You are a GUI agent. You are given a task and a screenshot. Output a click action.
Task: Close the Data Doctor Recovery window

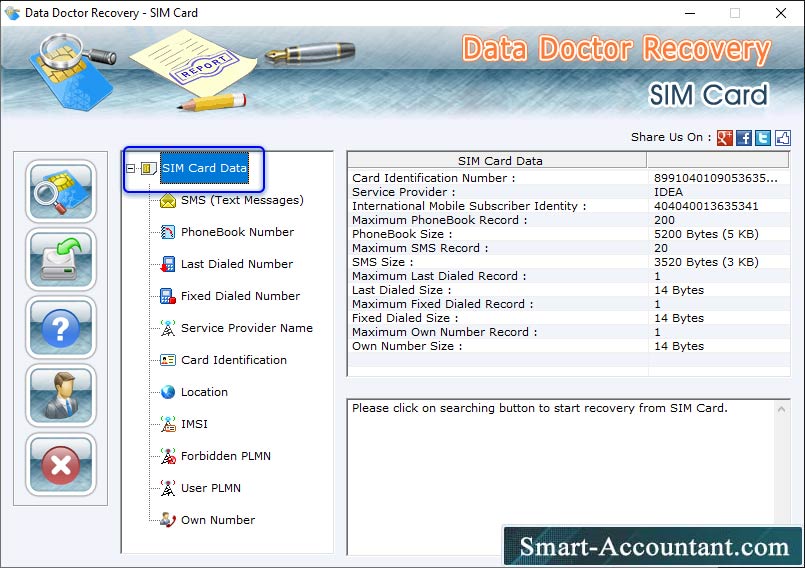[780, 13]
